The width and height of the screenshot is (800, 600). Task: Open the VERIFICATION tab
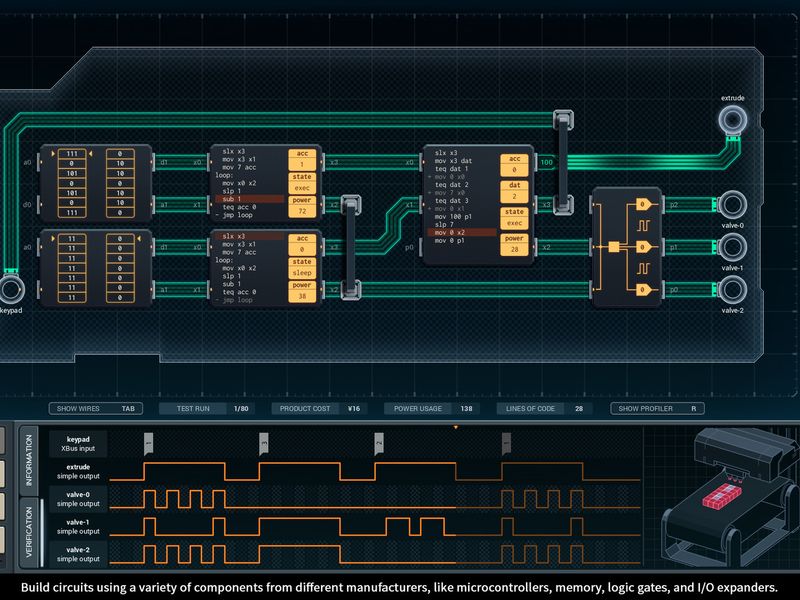click(29, 532)
